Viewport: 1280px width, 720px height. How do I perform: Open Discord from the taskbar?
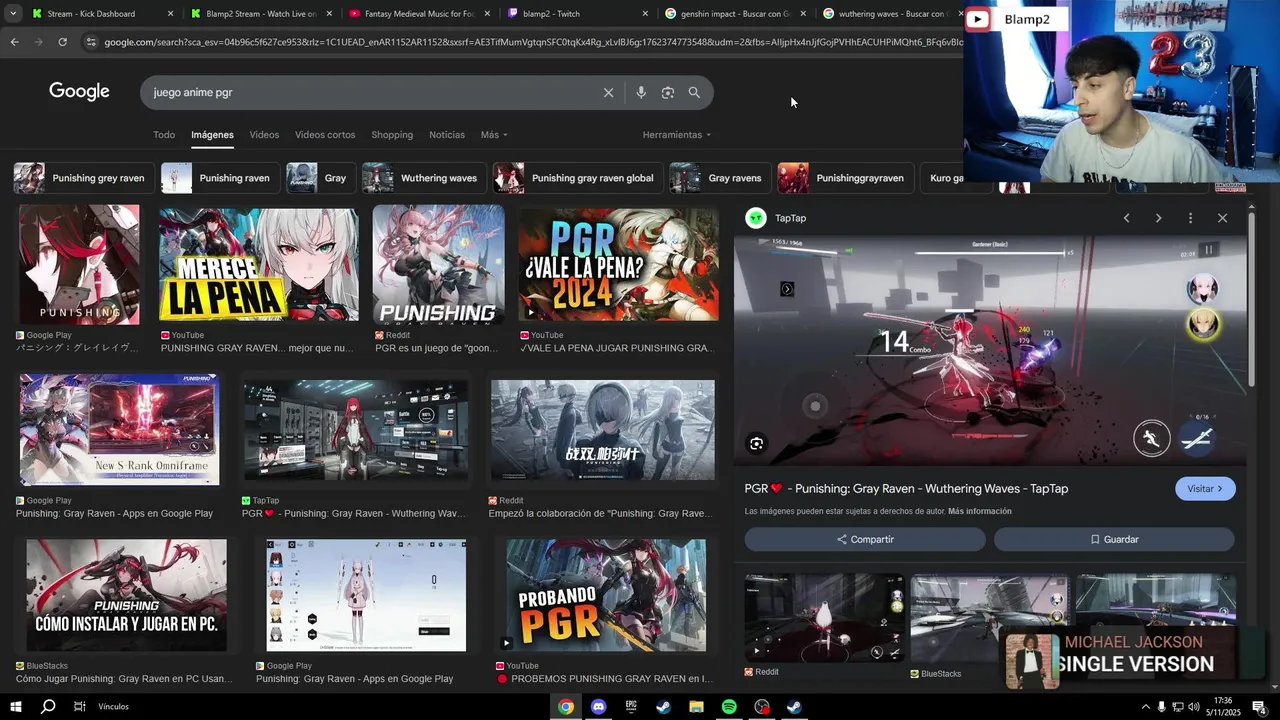click(x=598, y=707)
